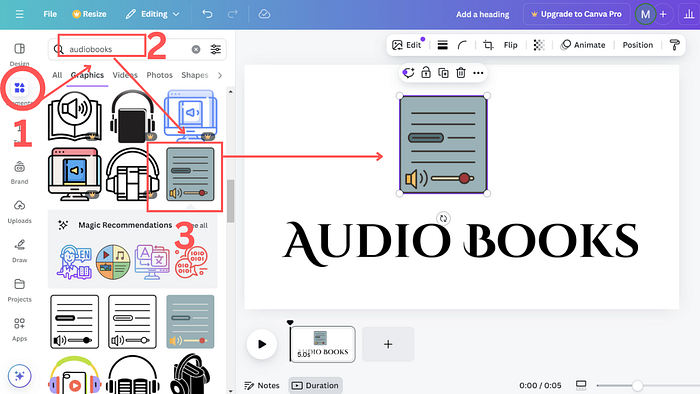Select the red binary speech bubbles recommendation

click(x=191, y=262)
